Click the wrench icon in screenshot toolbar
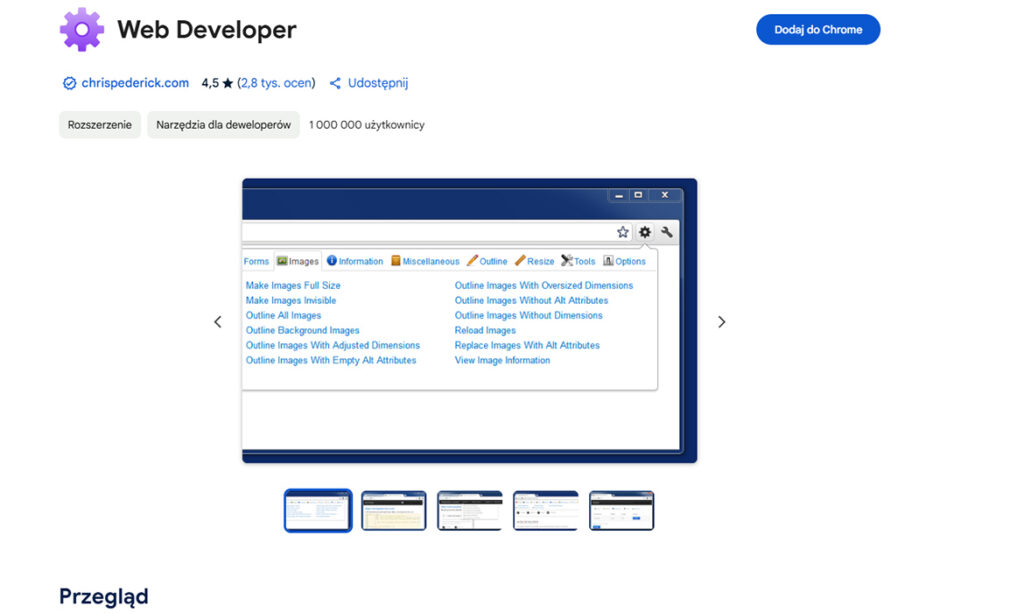 point(667,232)
